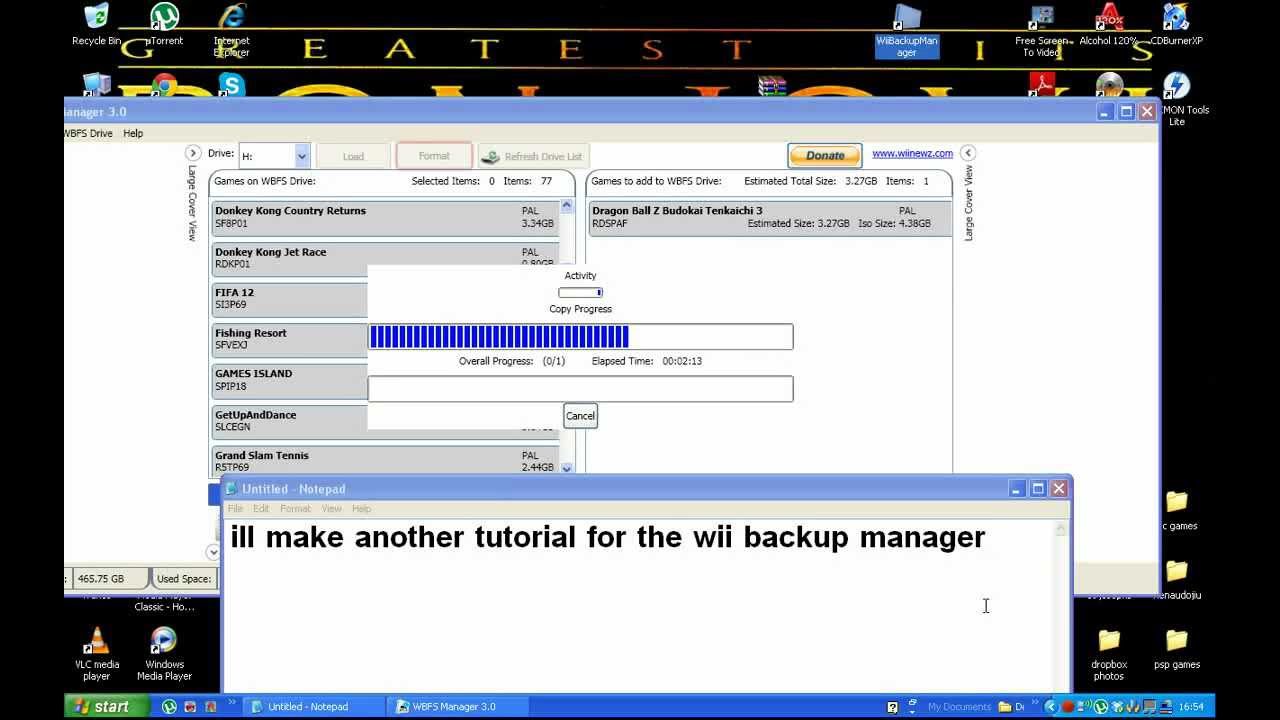Open the Help menu in WBFS Manager
Image resolution: width=1280 pixels, height=720 pixels.
click(x=133, y=133)
